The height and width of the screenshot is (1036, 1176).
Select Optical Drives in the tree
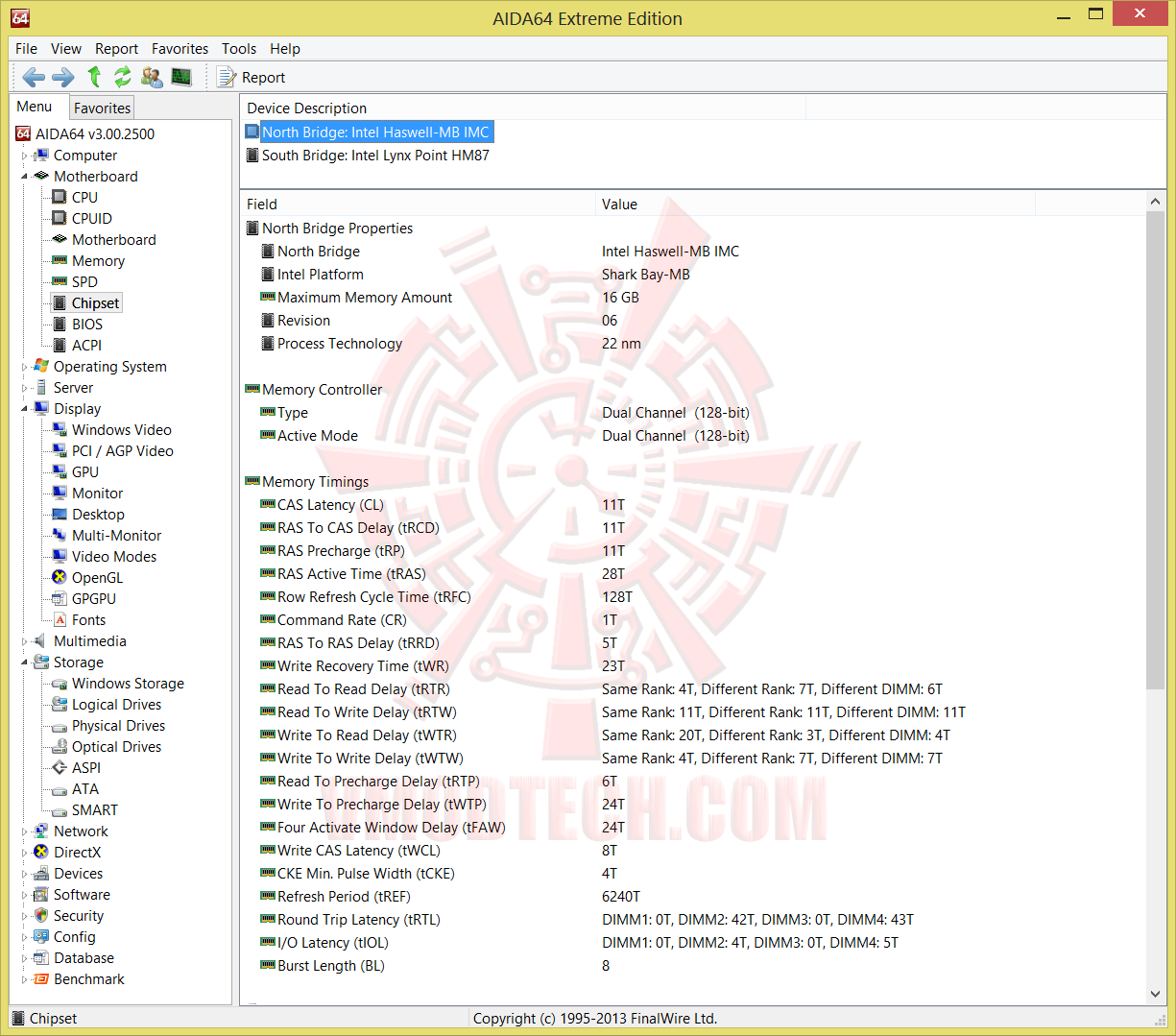pyautogui.click(x=116, y=747)
